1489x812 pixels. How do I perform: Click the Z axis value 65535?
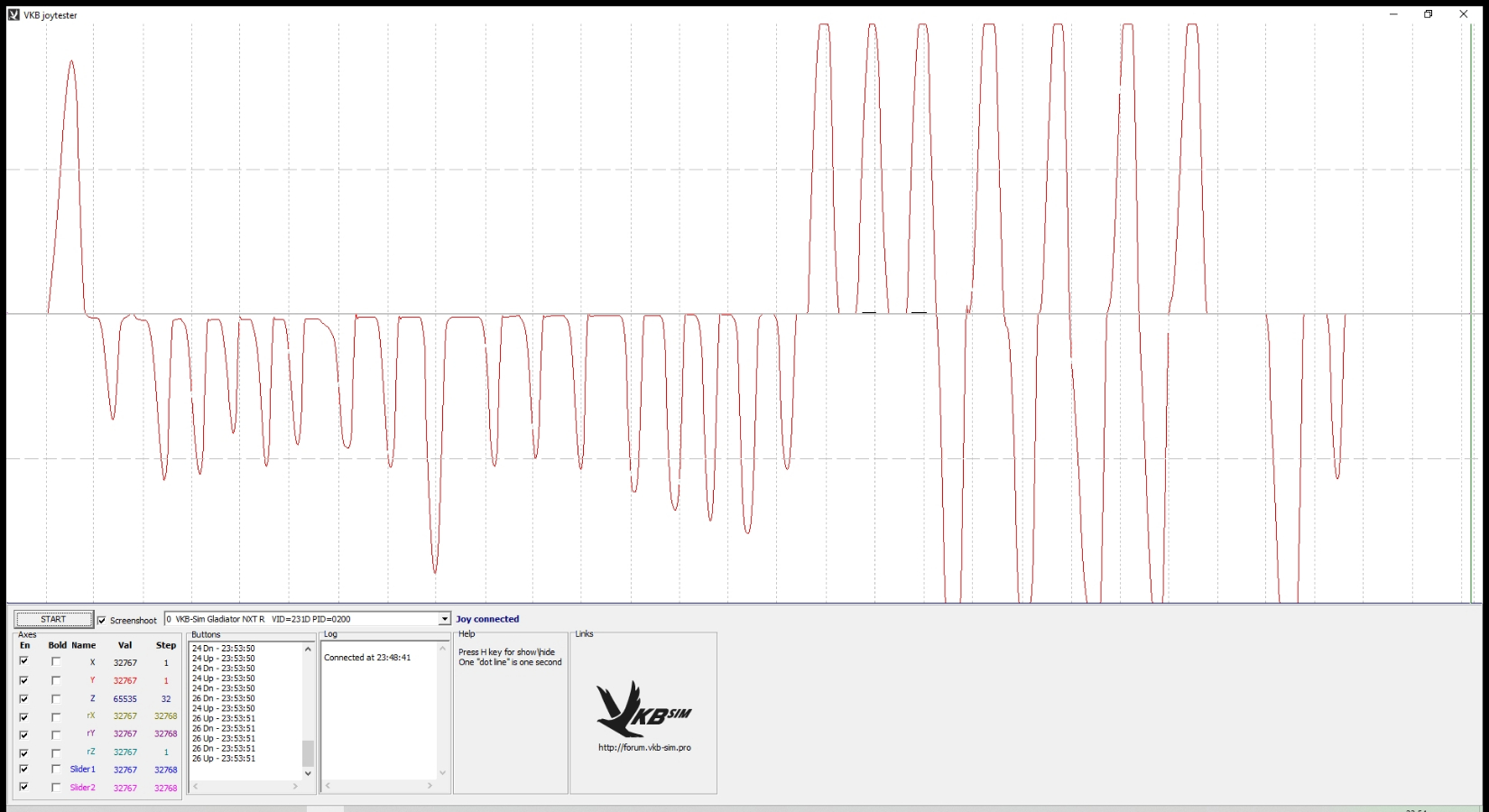125,699
